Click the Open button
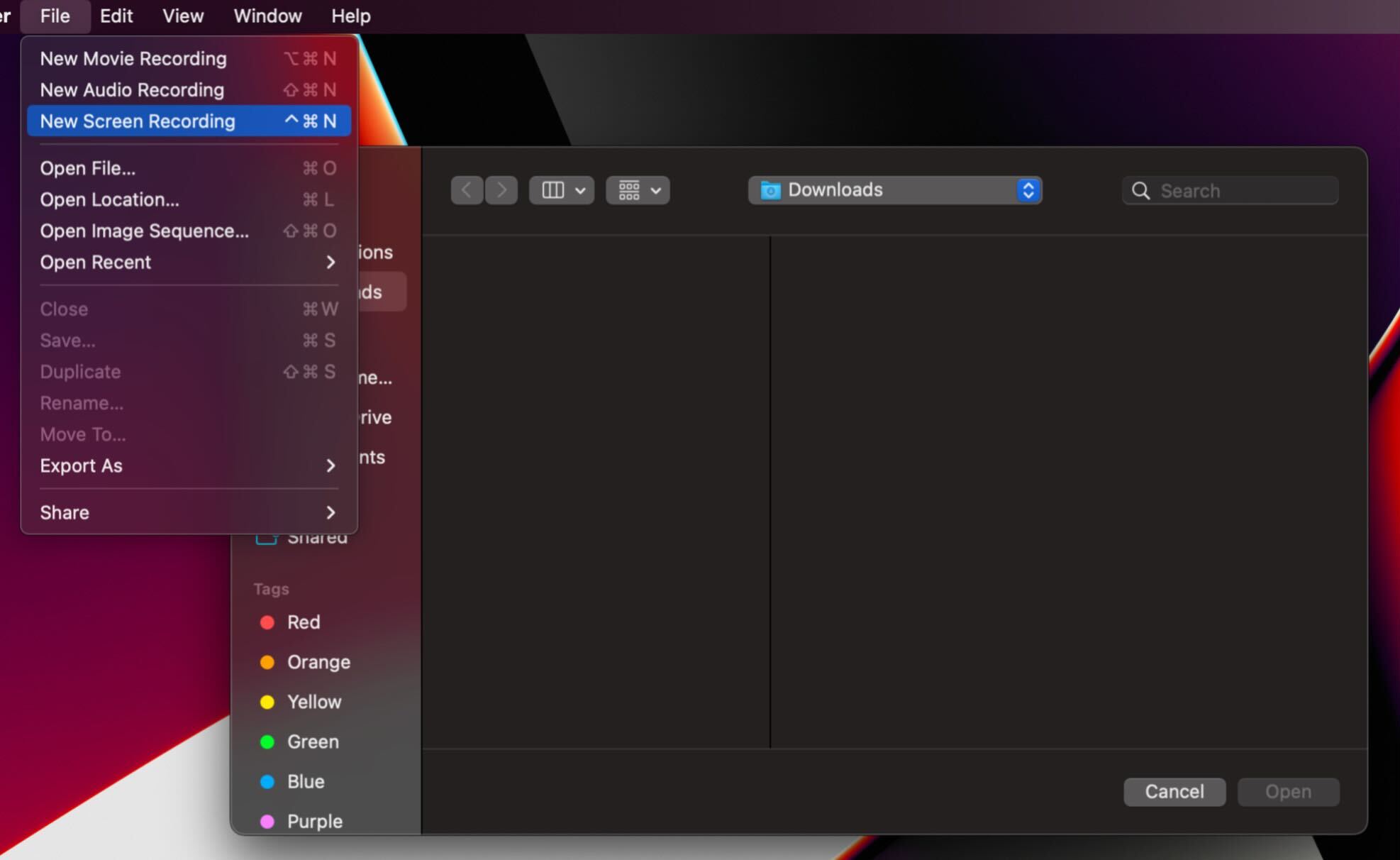1400x860 pixels. point(1288,792)
